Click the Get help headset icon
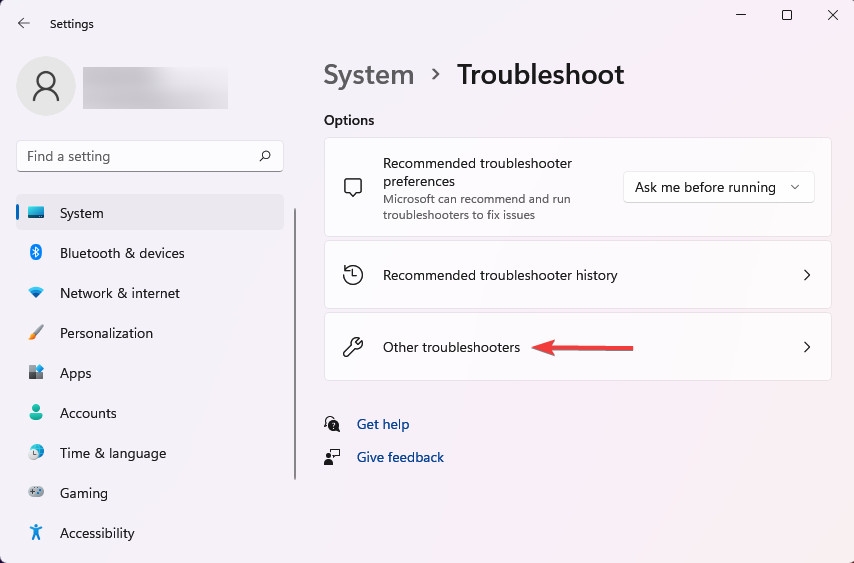The width and height of the screenshot is (854, 563). 332,424
